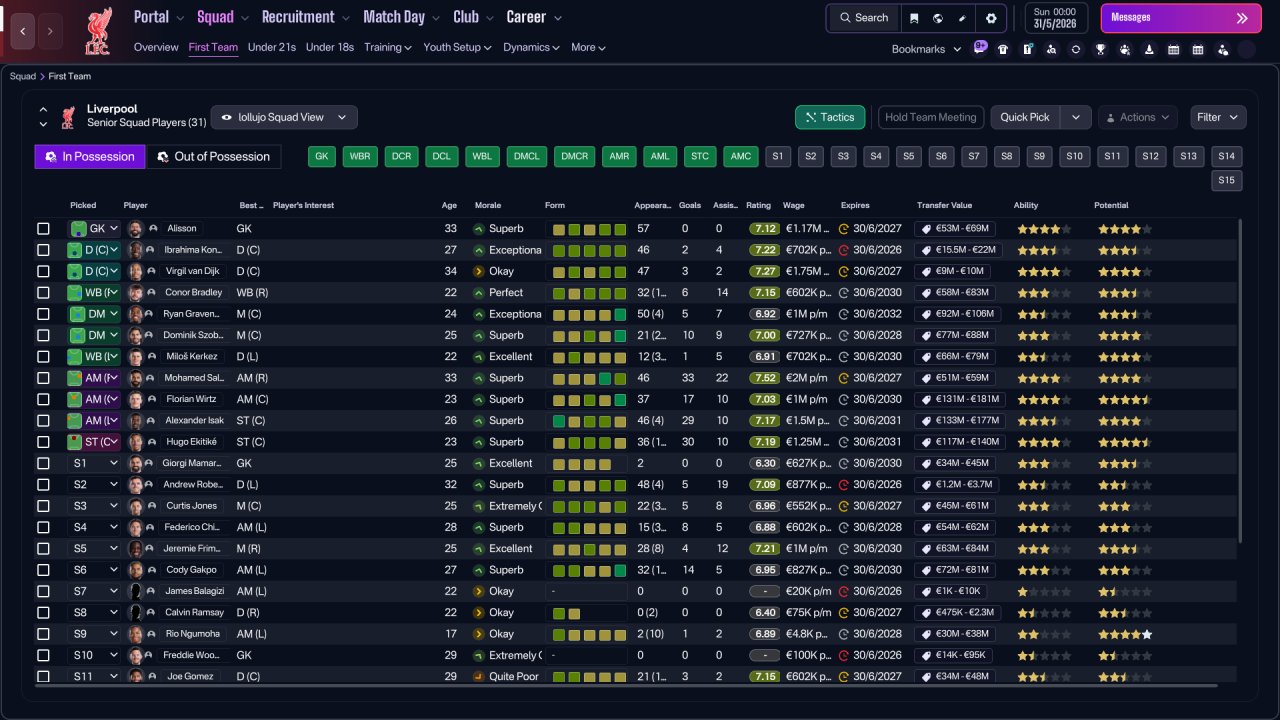This screenshot has width=1280, height=720.
Task: Open the S9 picked dropdown for Rio Ngumoha
Action: pyautogui.click(x=94, y=634)
